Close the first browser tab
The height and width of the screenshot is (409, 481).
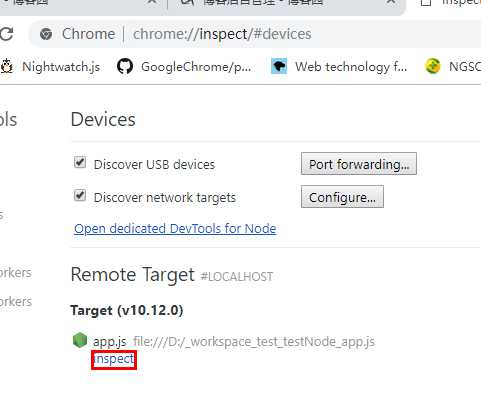pyautogui.click(x=152, y=2)
